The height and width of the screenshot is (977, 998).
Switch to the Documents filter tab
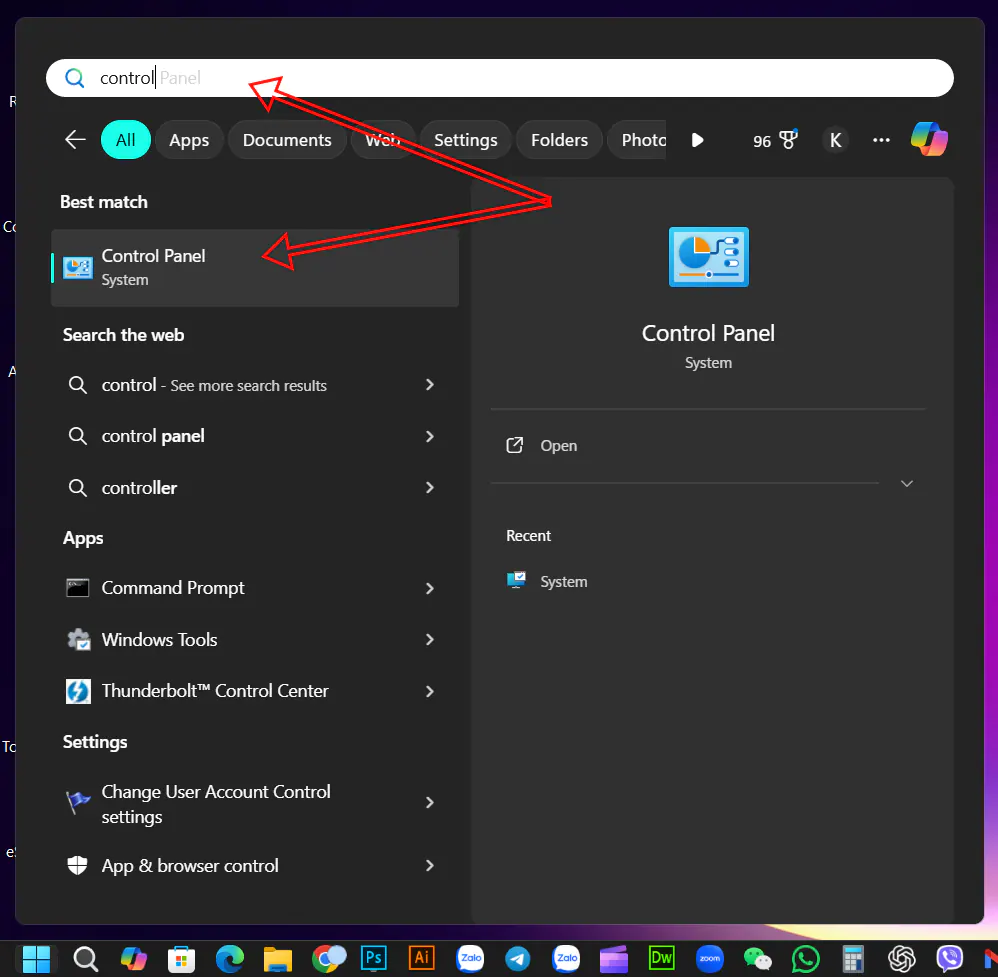[x=287, y=140]
